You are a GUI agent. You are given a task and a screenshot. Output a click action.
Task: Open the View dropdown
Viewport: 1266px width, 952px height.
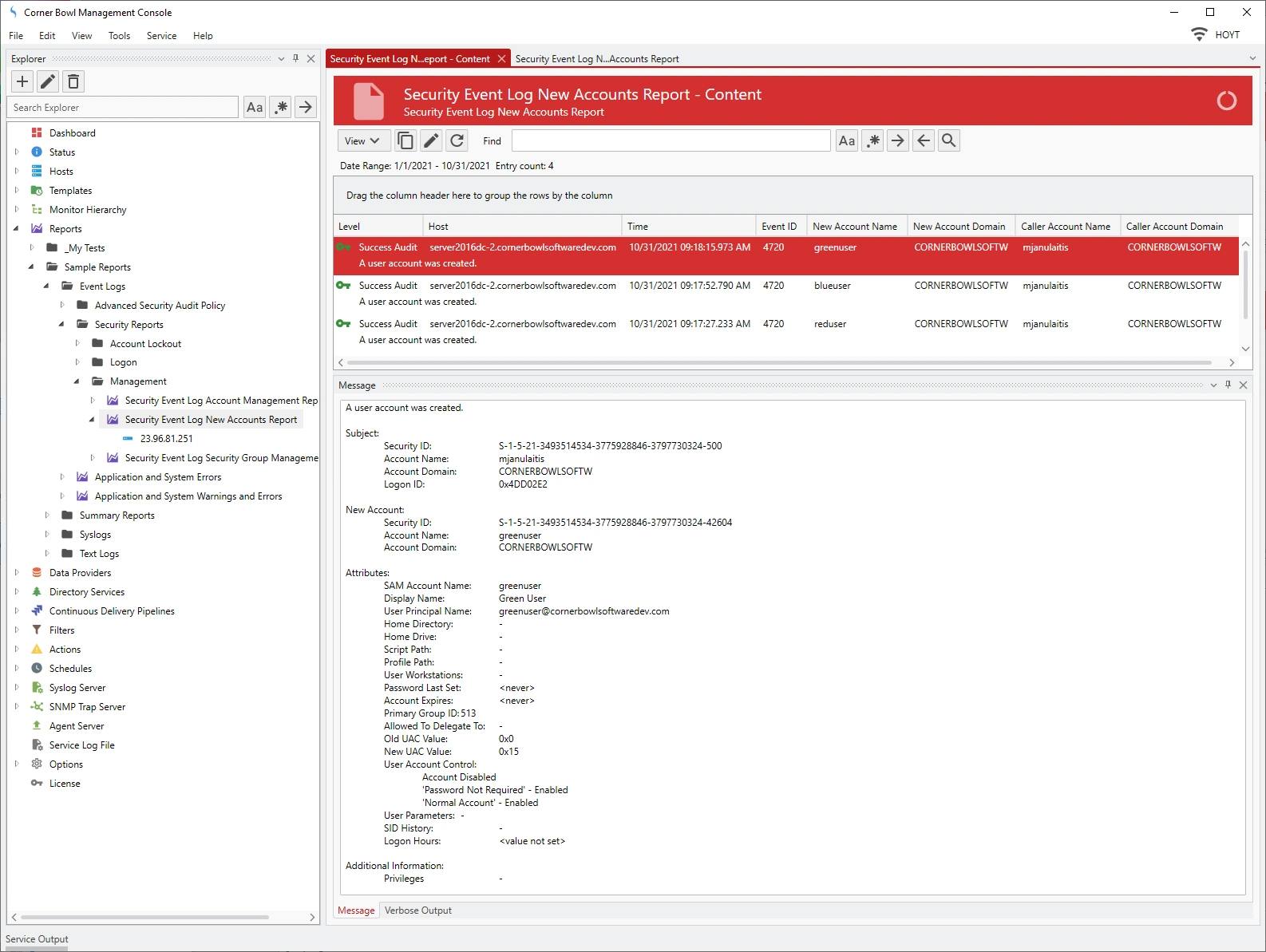pos(363,141)
